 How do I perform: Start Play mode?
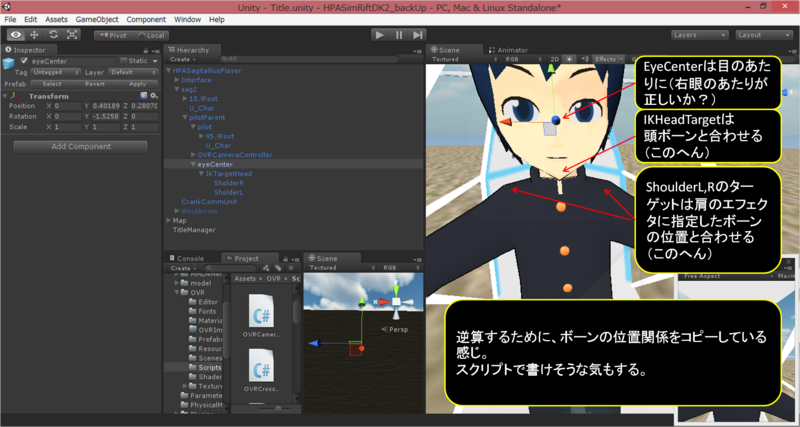point(379,35)
